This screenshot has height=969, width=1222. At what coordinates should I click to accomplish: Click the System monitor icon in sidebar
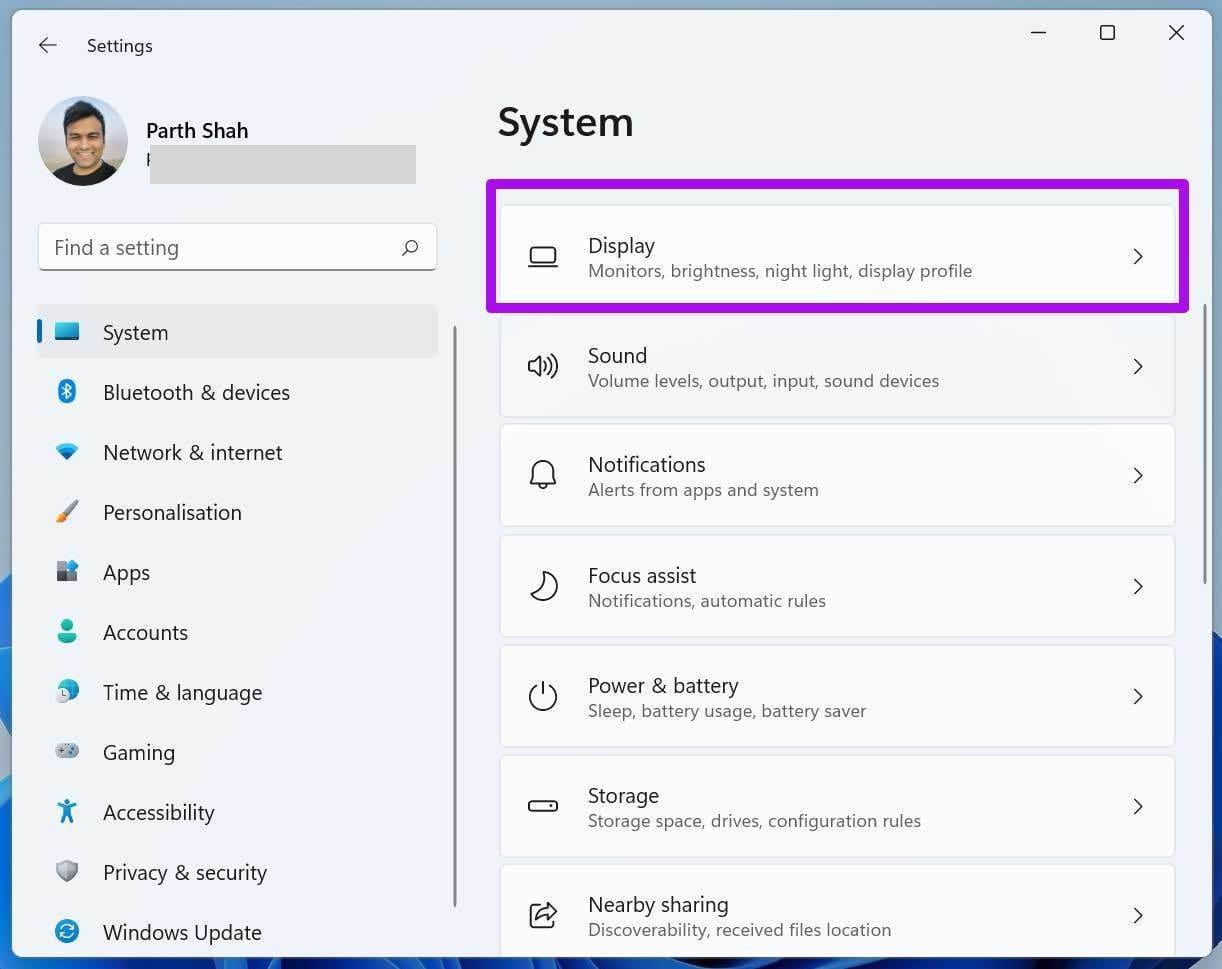(x=67, y=331)
